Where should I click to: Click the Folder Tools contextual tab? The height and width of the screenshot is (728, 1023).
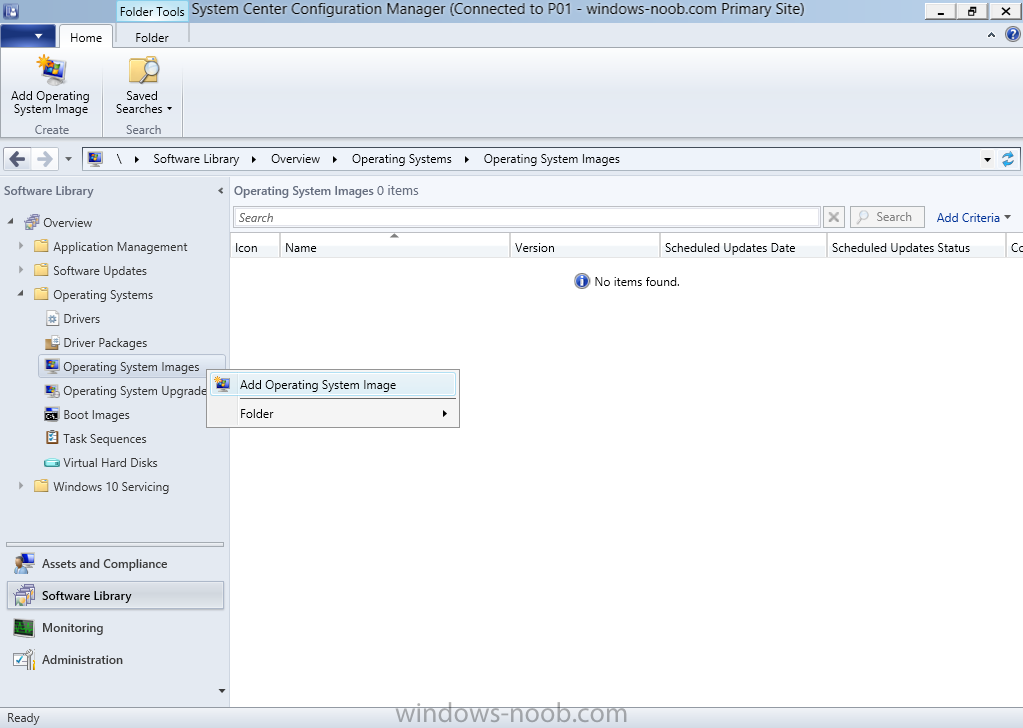152,12
